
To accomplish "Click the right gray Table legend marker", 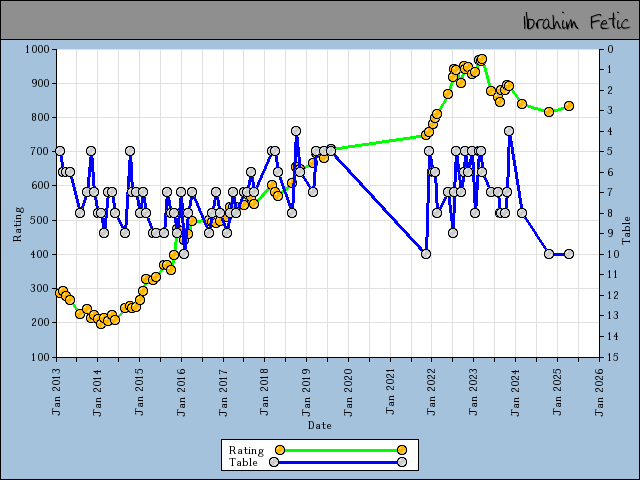I will 402,462.
